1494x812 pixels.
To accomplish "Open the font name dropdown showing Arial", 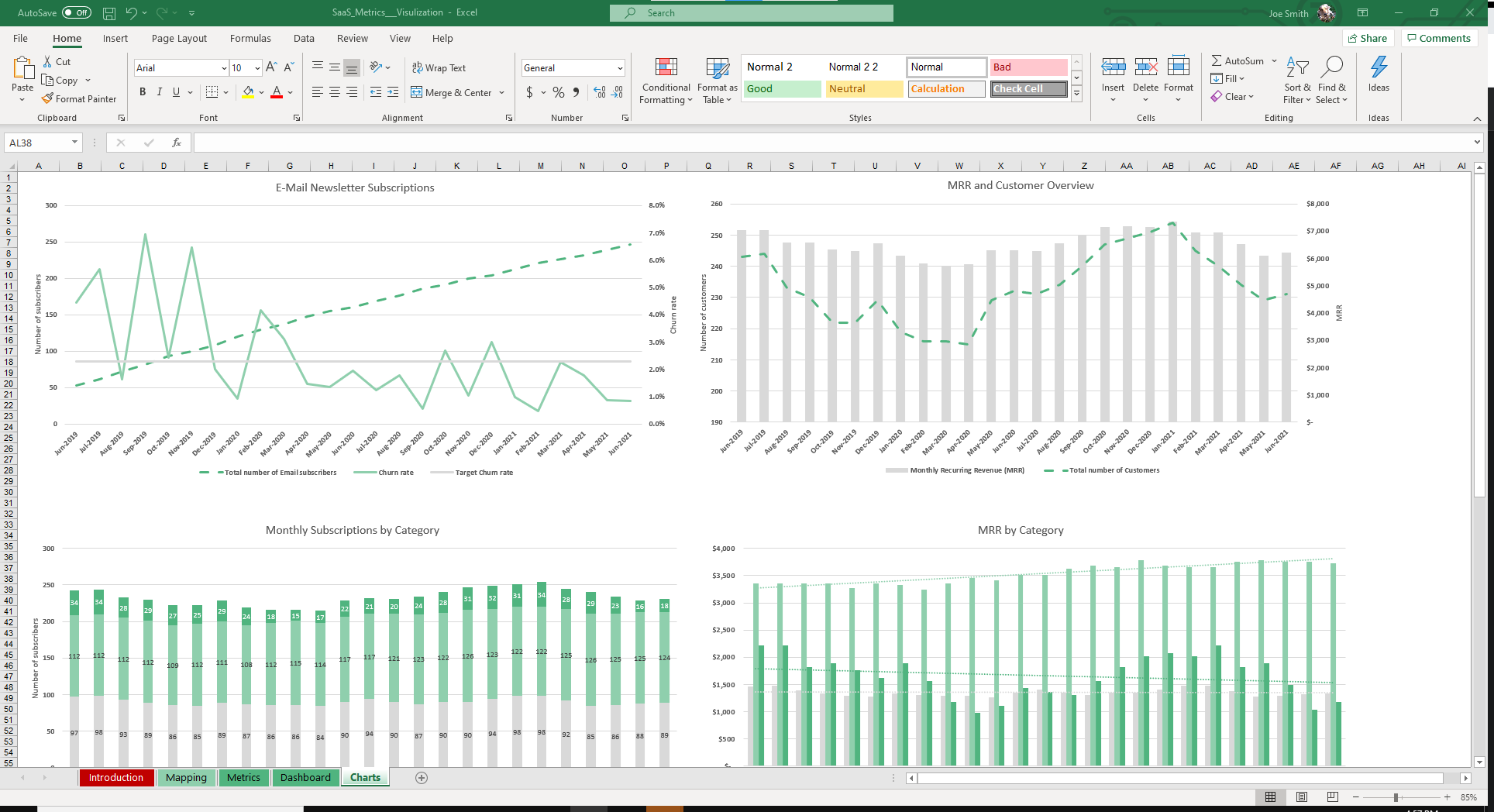I will (x=224, y=68).
